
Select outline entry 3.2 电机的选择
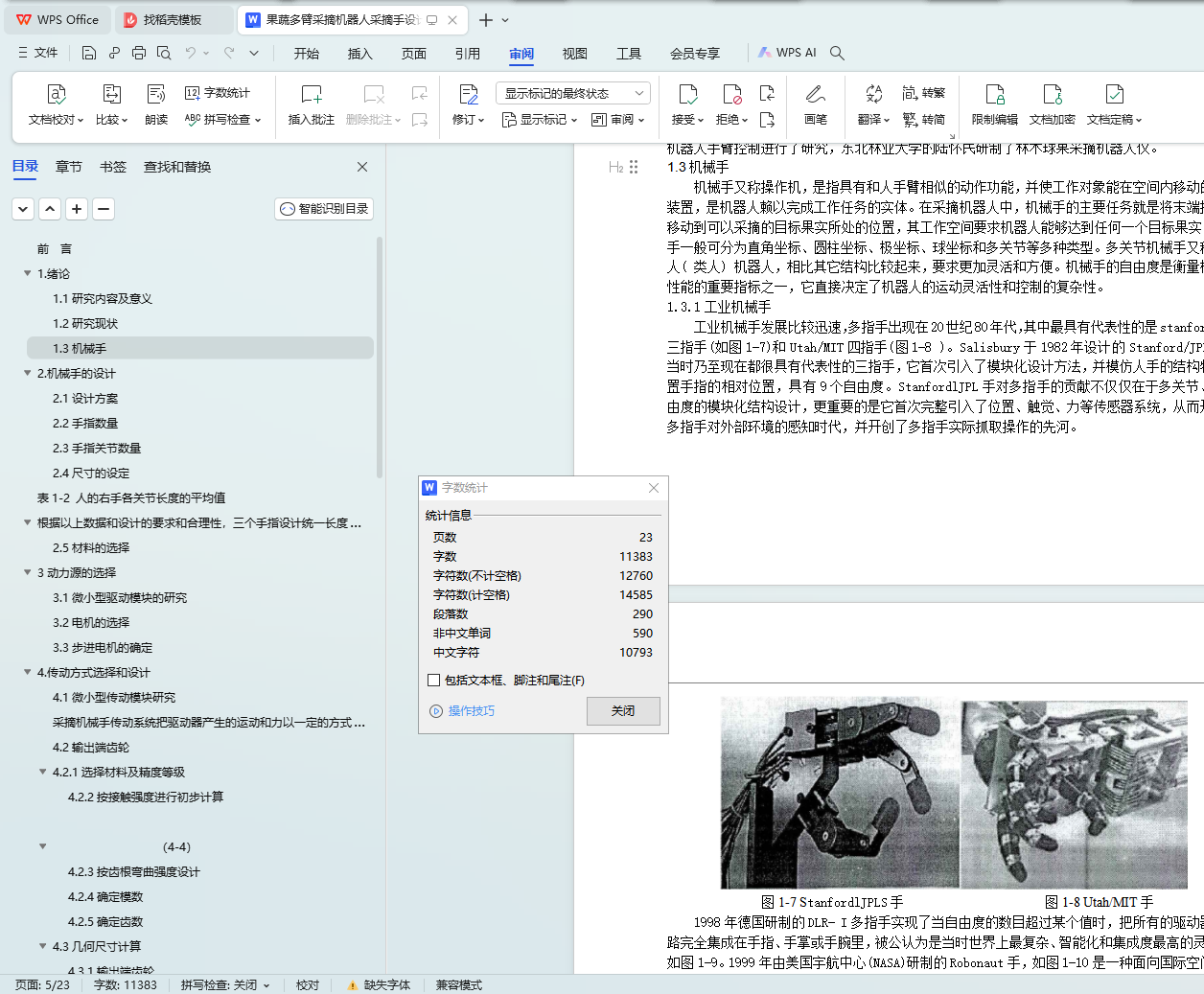91,622
